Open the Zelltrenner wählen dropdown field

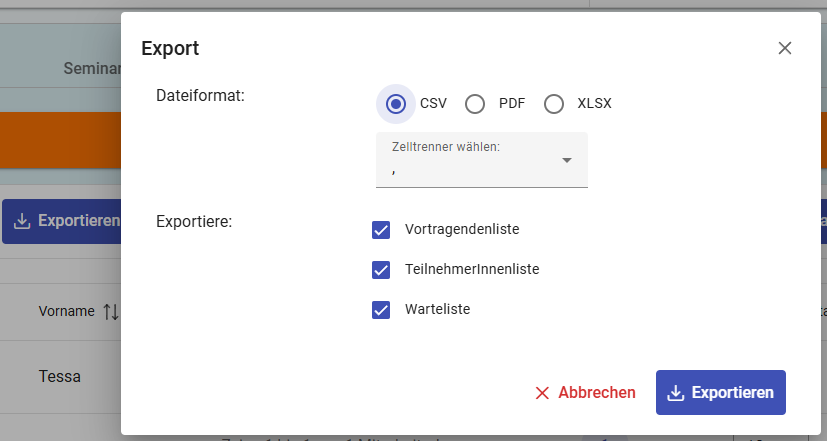coord(470,160)
